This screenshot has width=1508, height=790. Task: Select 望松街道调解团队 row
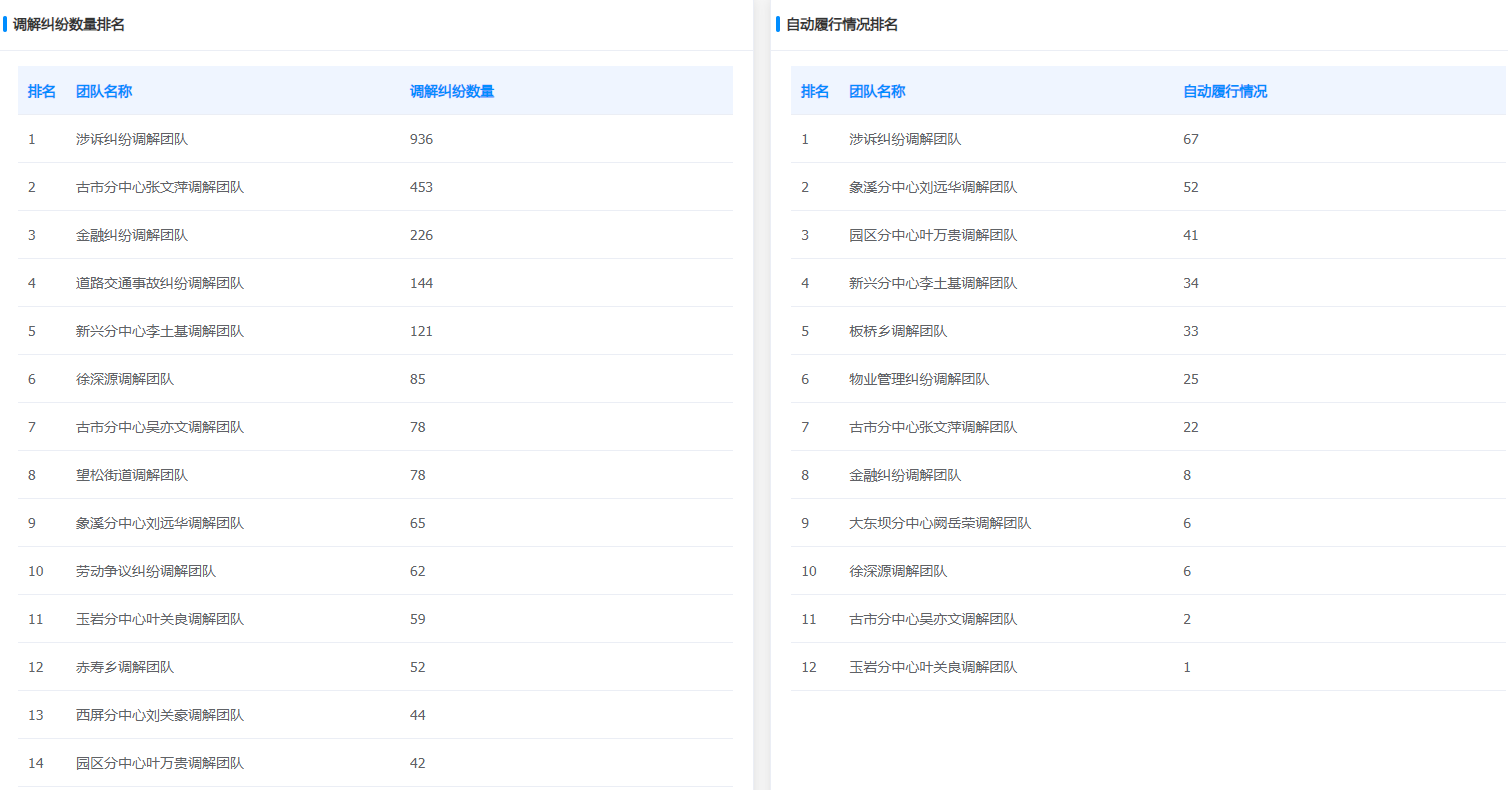132,475
